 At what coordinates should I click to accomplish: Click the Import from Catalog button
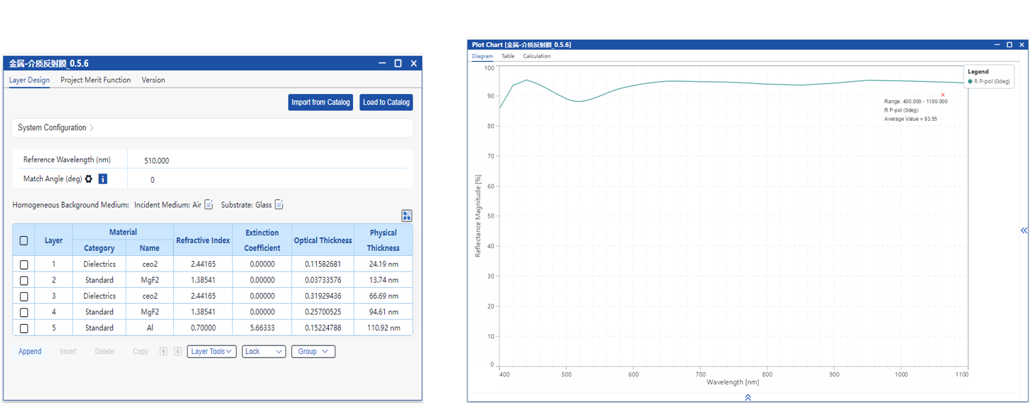pos(320,102)
